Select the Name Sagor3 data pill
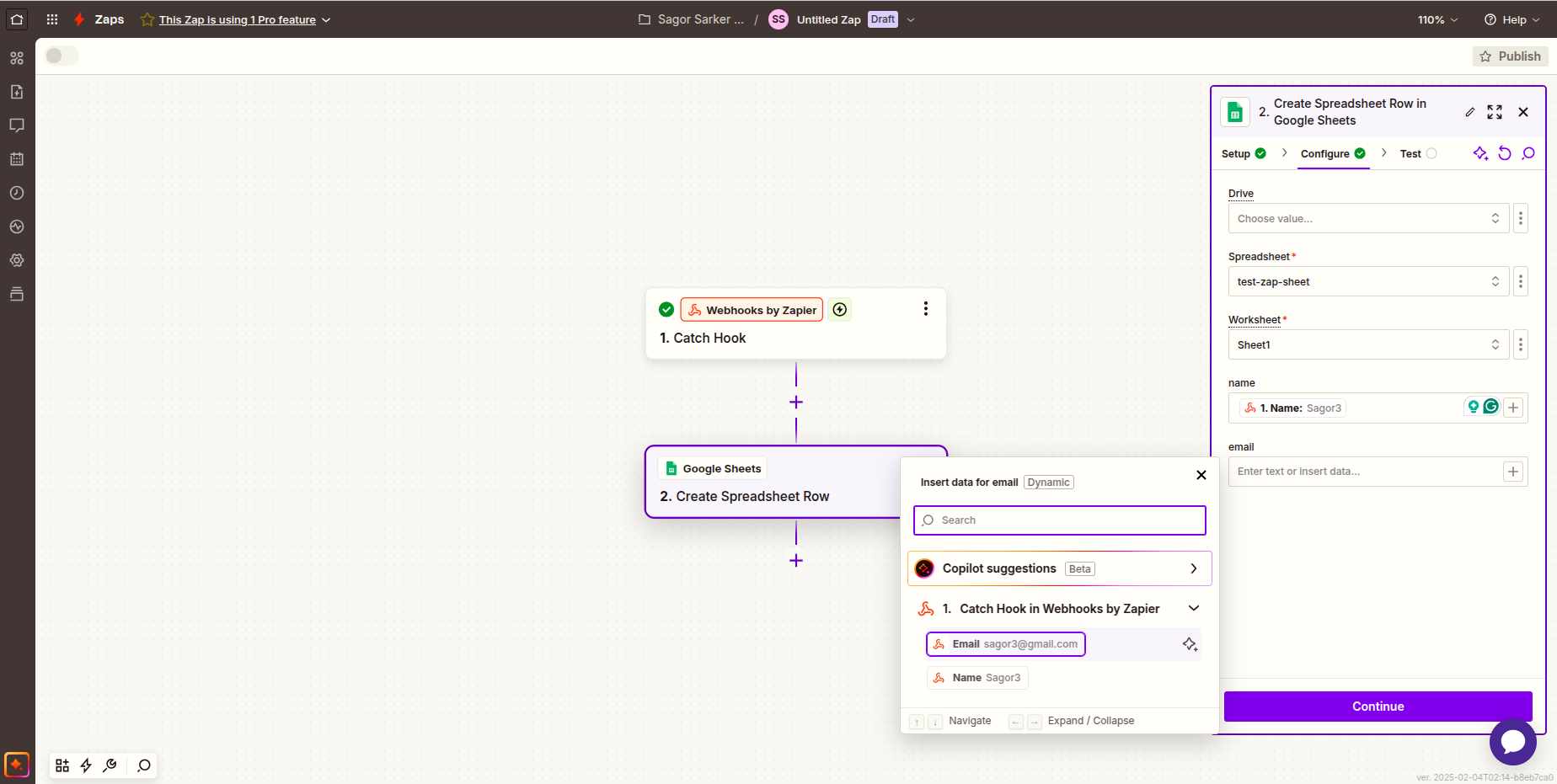Viewport: 1557px width, 784px height. 977,678
